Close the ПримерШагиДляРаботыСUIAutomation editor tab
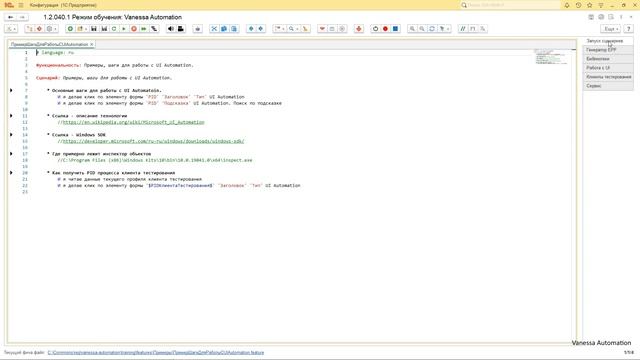The height and width of the screenshot is (360, 640). 92,44
